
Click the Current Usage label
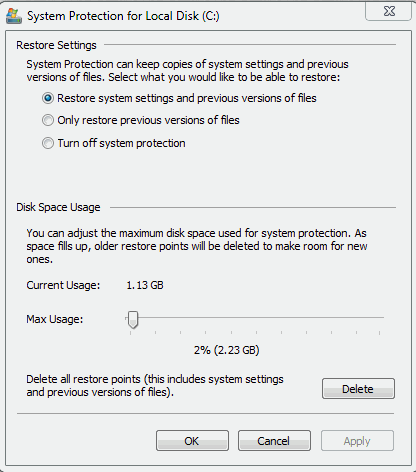click(x=63, y=285)
